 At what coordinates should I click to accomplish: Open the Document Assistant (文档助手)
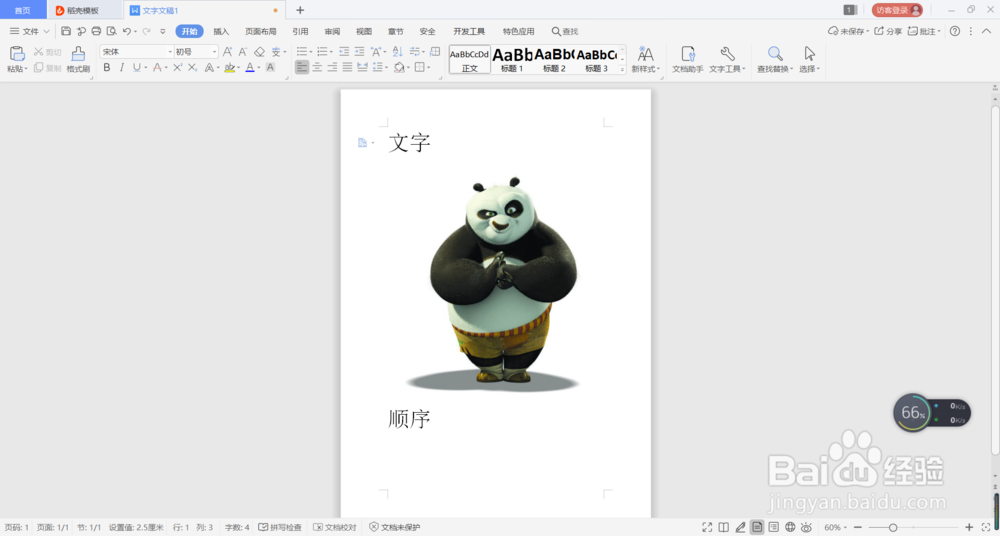(x=688, y=59)
